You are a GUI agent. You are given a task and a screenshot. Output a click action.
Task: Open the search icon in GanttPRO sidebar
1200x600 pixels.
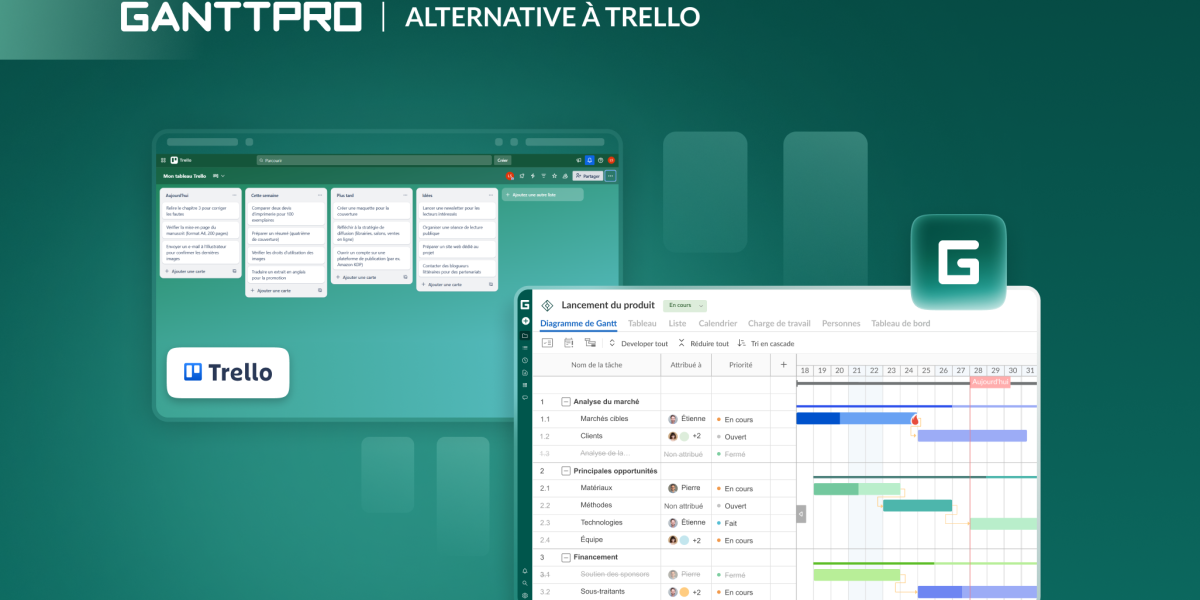tap(525, 583)
